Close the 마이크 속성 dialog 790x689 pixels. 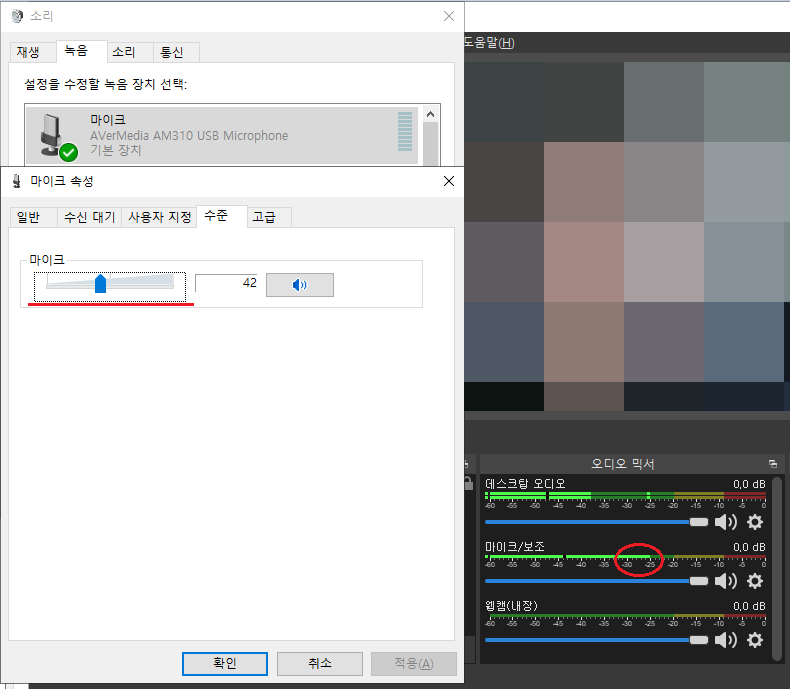coord(449,181)
